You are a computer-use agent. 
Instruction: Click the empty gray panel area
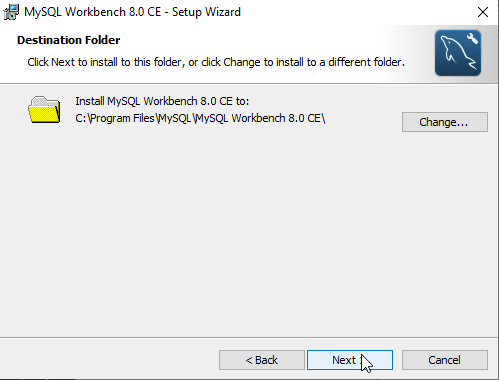[249, 230]
